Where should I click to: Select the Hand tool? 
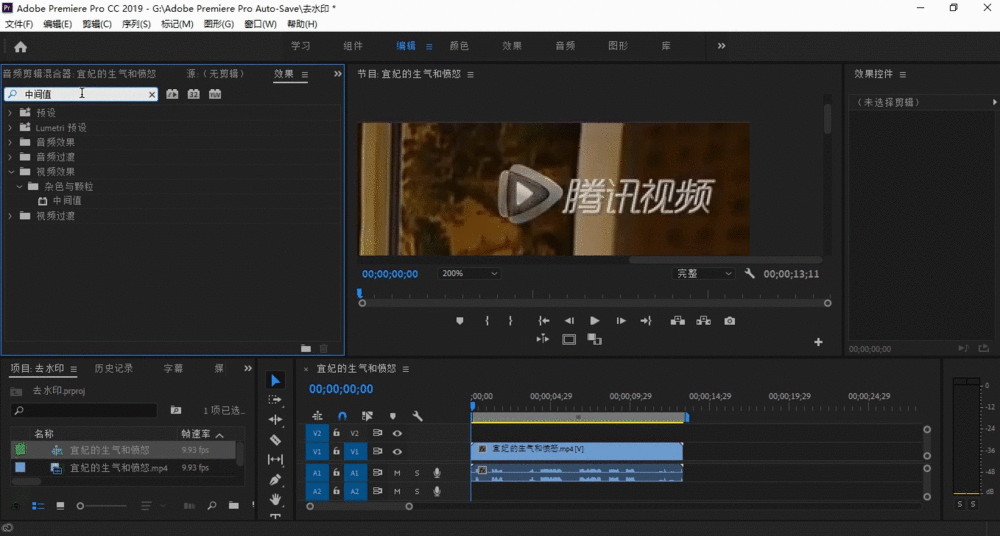click(x=275, y=499)
